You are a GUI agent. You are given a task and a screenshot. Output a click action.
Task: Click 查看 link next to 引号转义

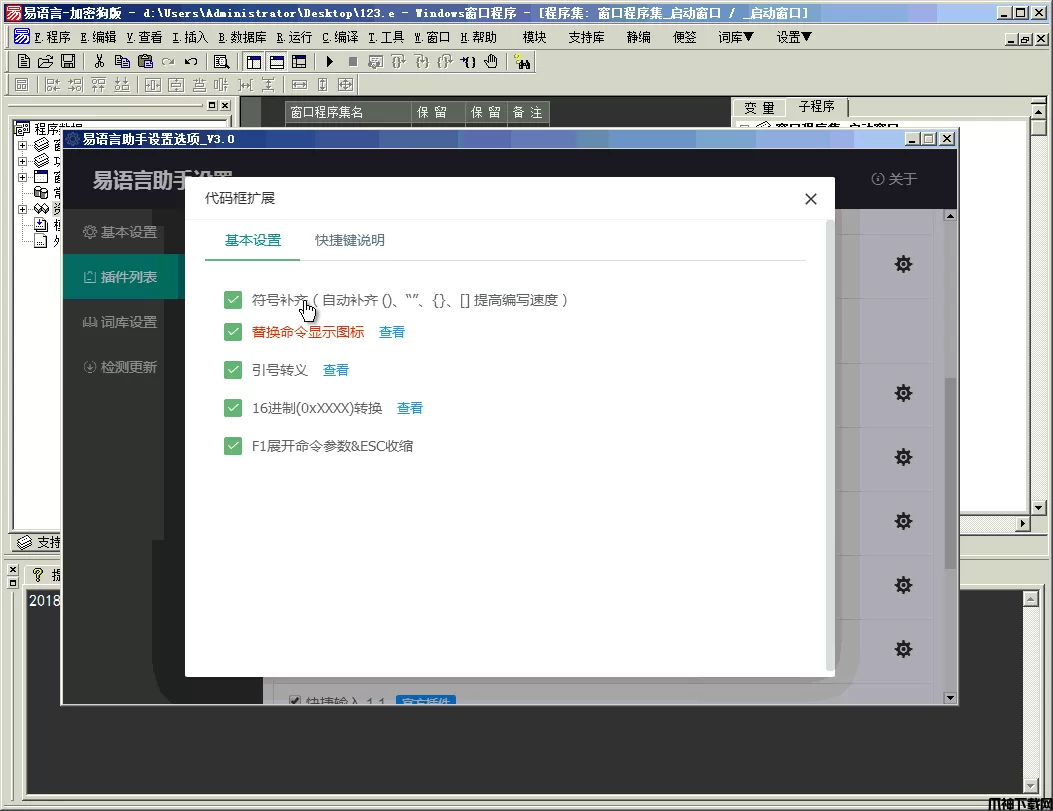point(336,370)
